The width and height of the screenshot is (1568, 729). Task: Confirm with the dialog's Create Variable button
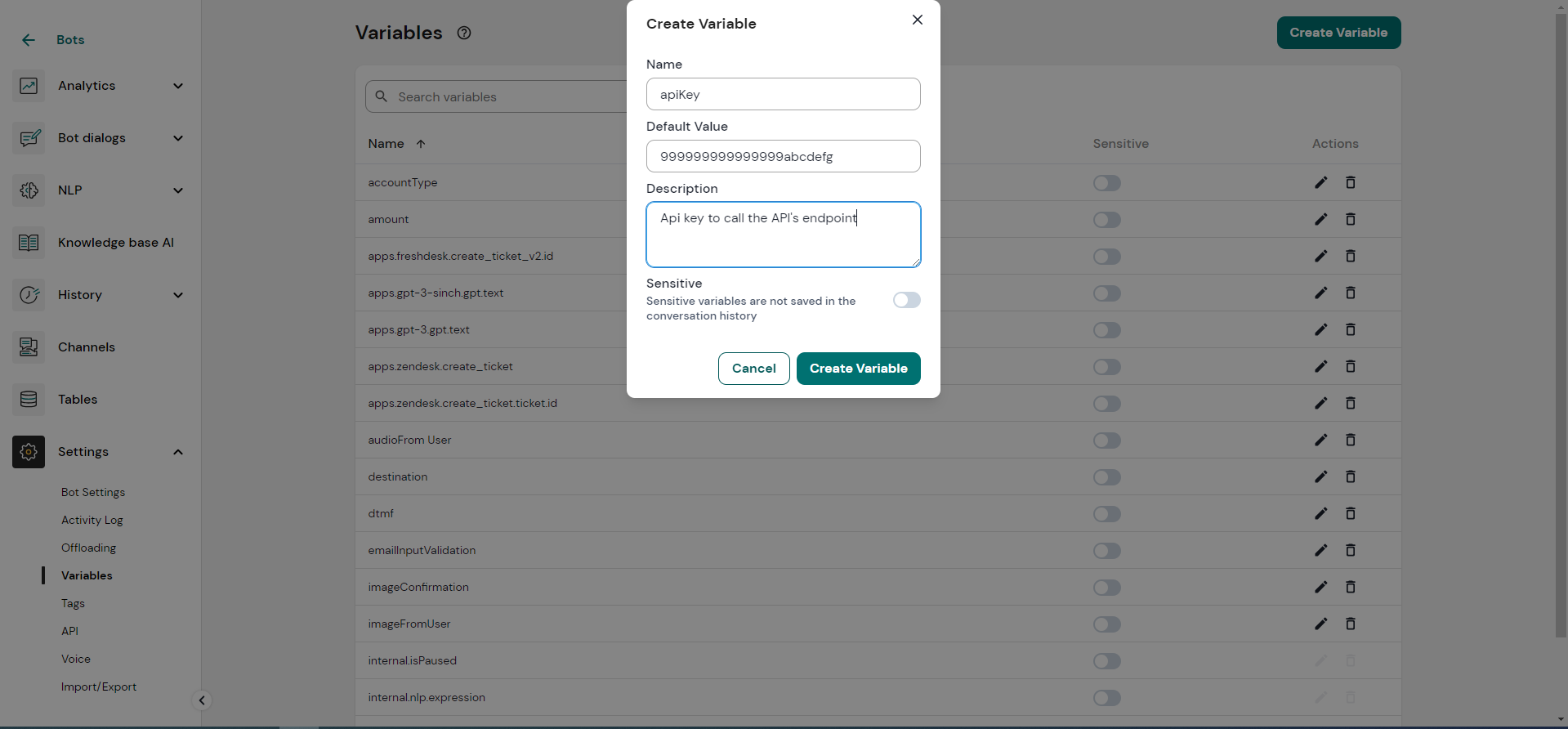pos(858,369)
